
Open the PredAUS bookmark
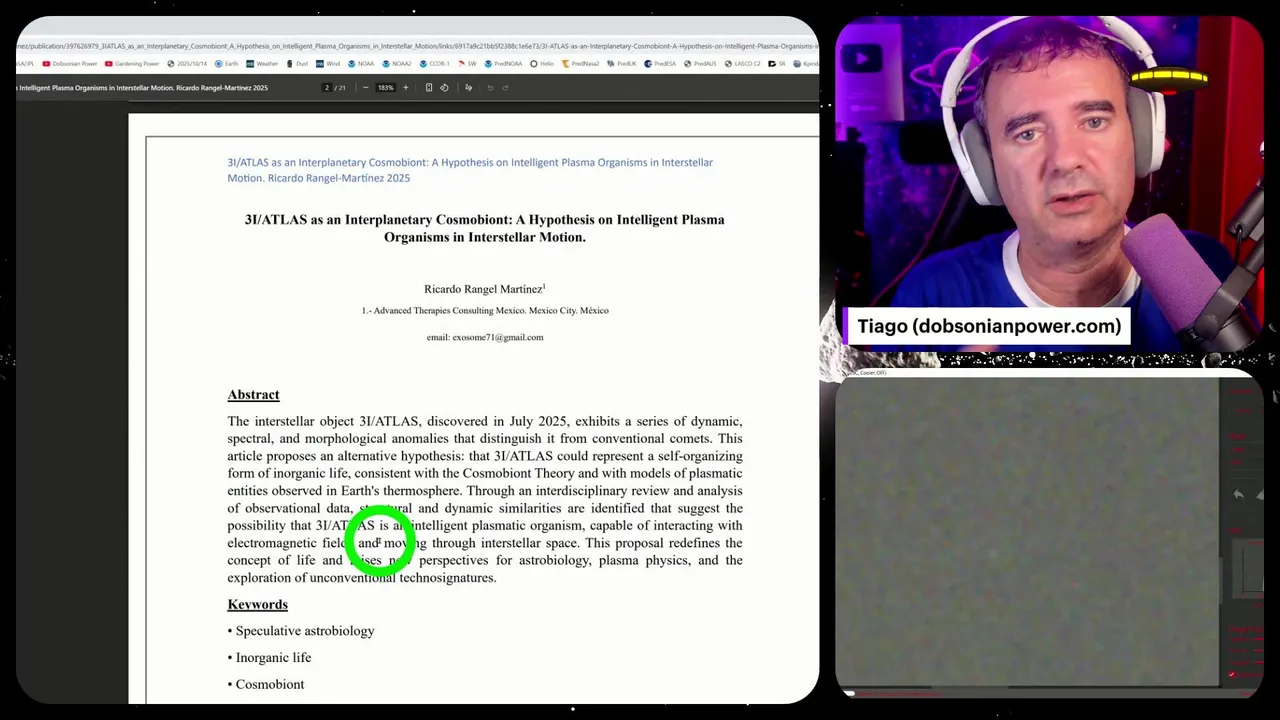[x=699, y=64]
